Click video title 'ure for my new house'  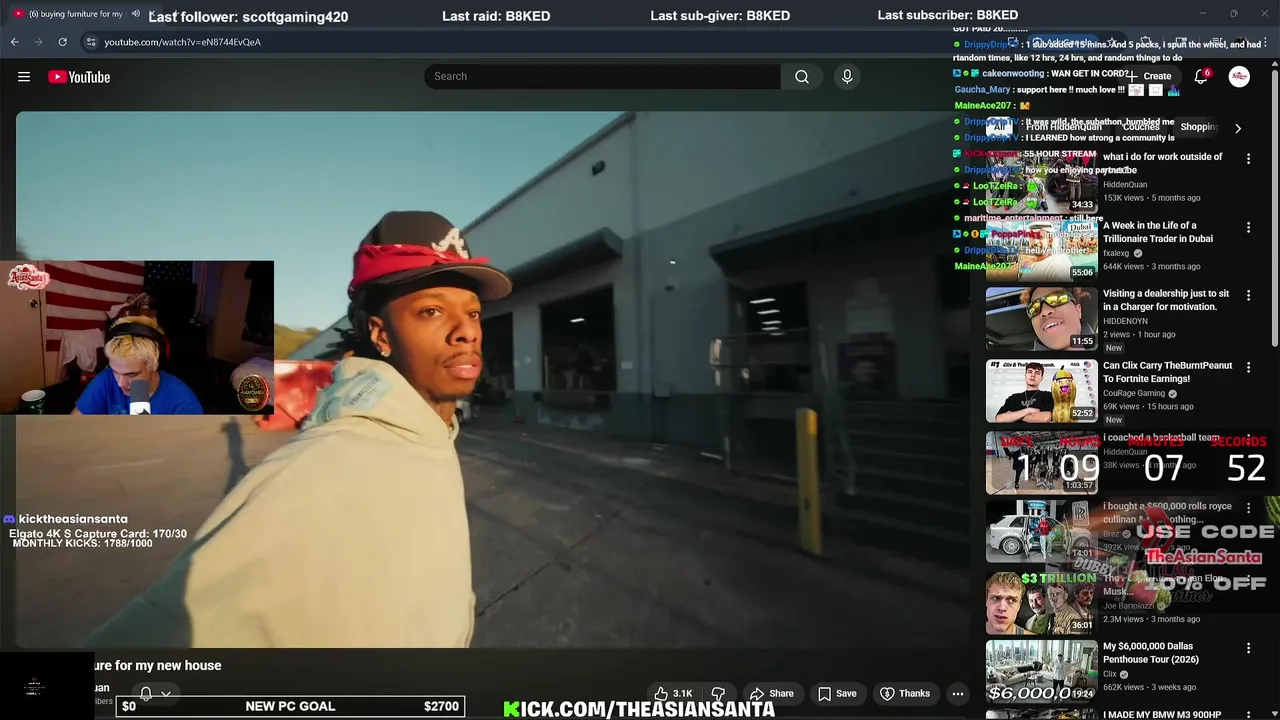(x=158, y=665)
